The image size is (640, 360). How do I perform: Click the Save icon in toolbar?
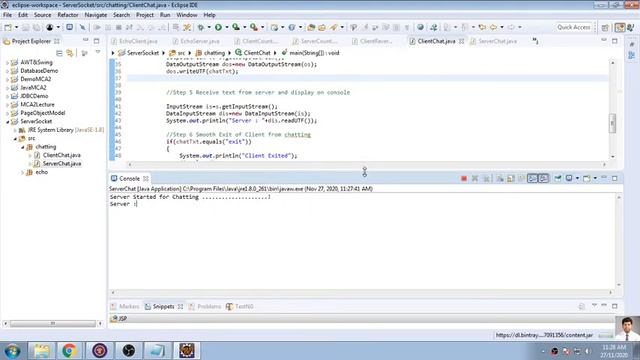click(x=25, y=27)
